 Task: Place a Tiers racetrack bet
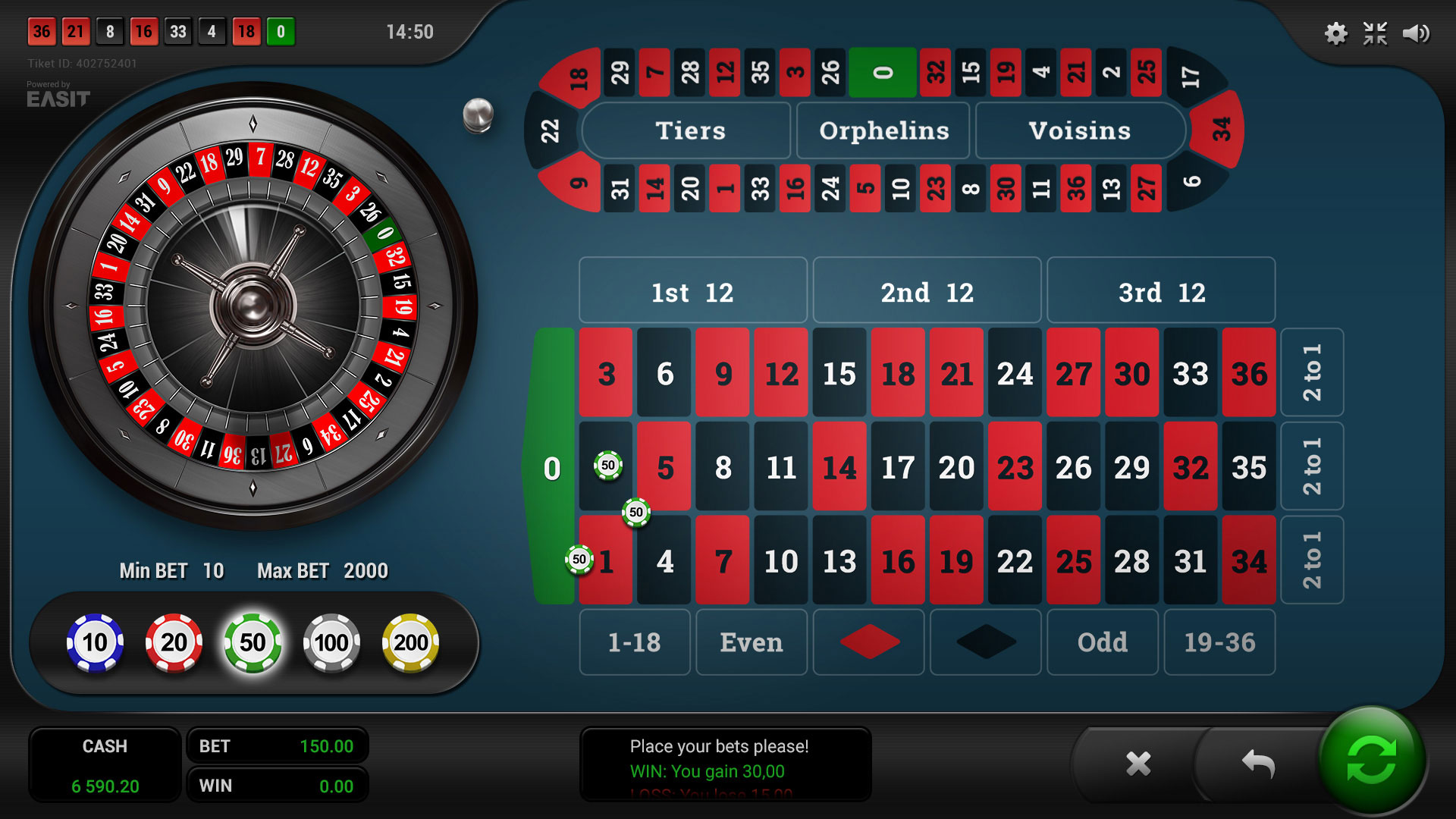690,130
